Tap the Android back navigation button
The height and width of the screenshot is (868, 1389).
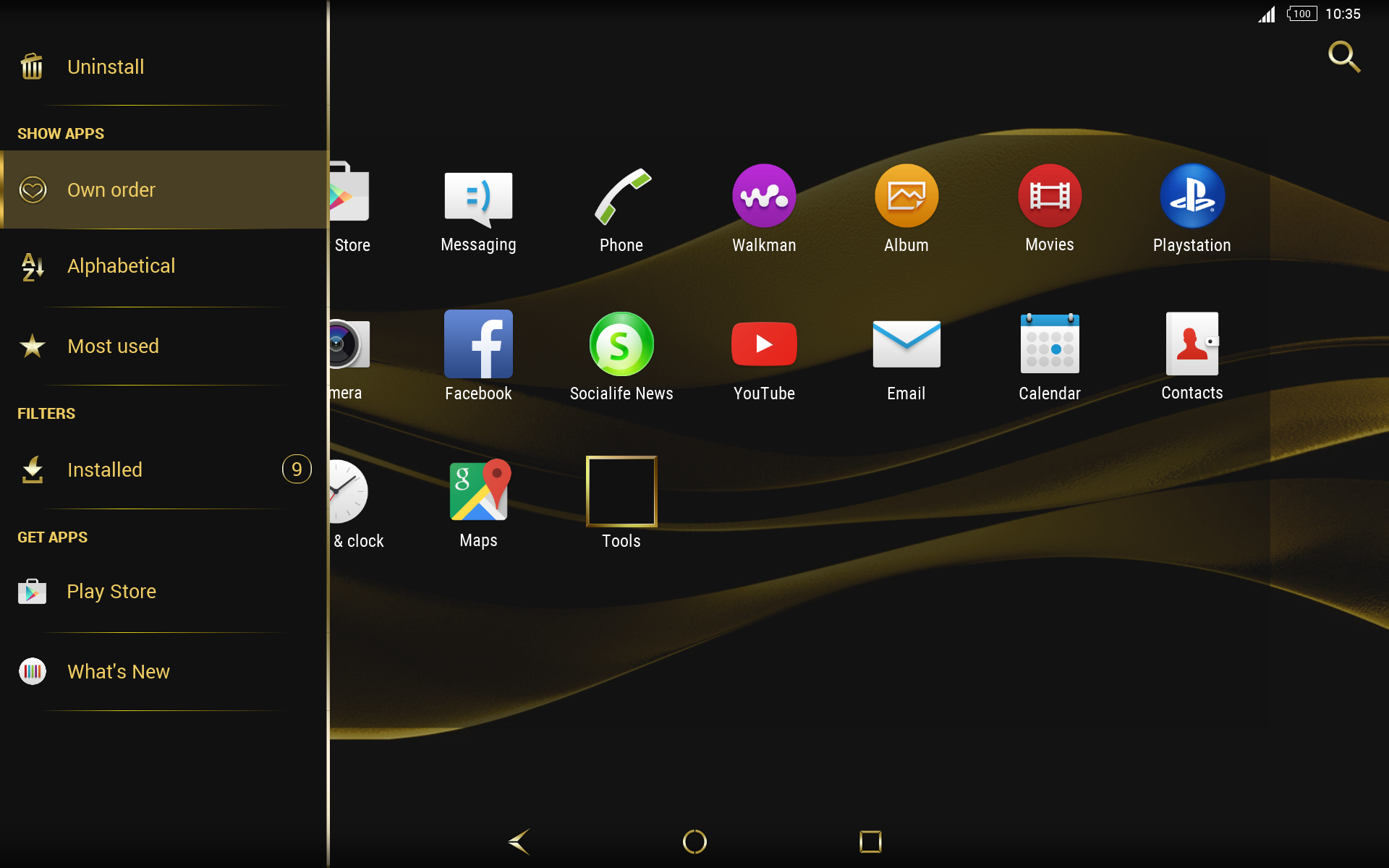(519, 841)
